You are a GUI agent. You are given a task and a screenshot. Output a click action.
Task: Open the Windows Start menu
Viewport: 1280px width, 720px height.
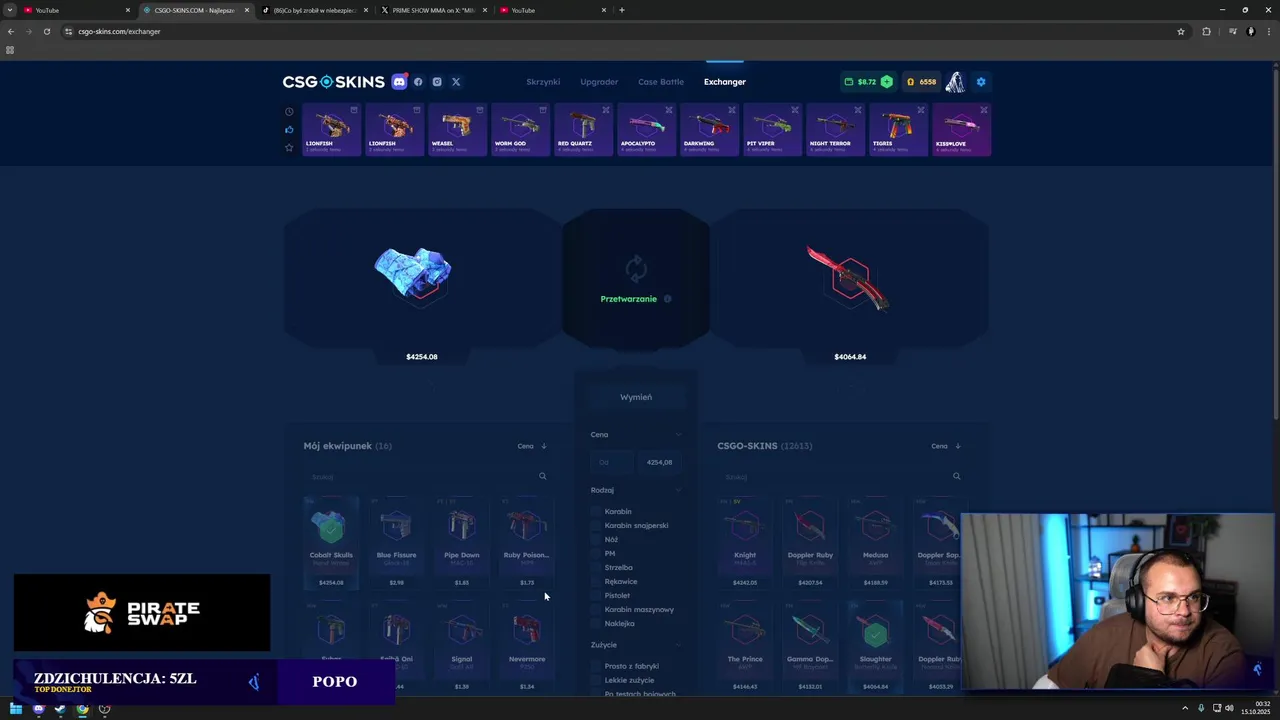pyautogui.click(x=15, y=709)
